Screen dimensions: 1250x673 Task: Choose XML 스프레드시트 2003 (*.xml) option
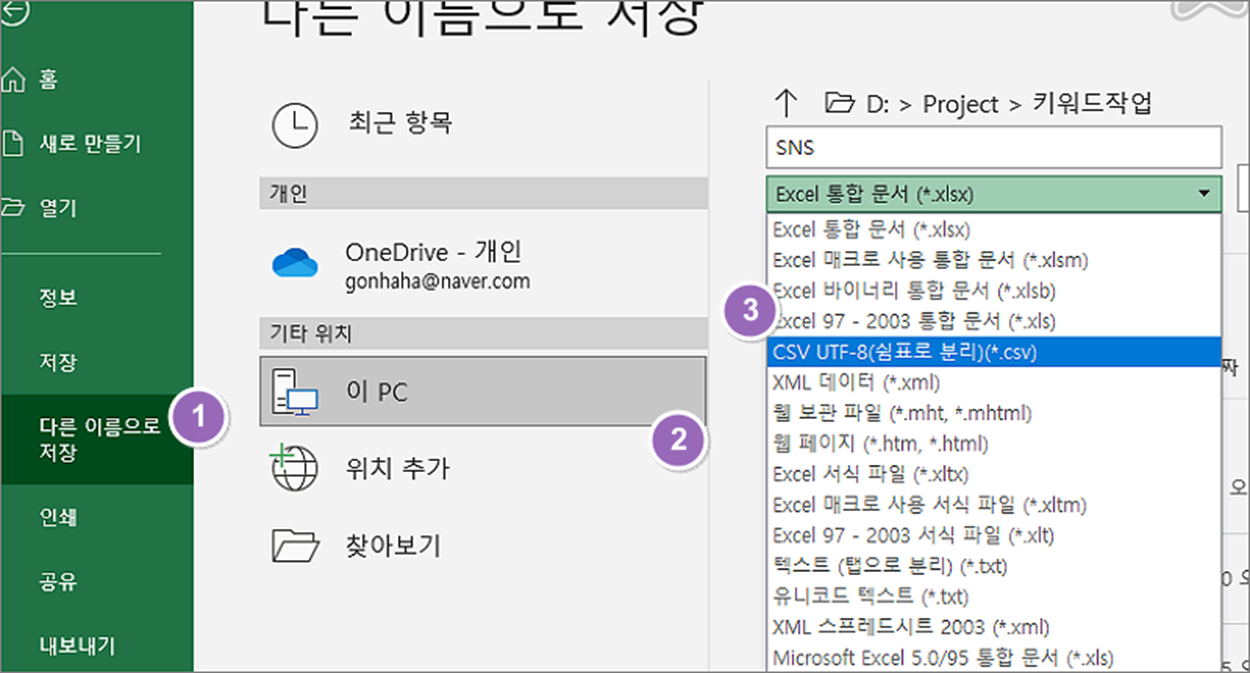click(994, 627)
